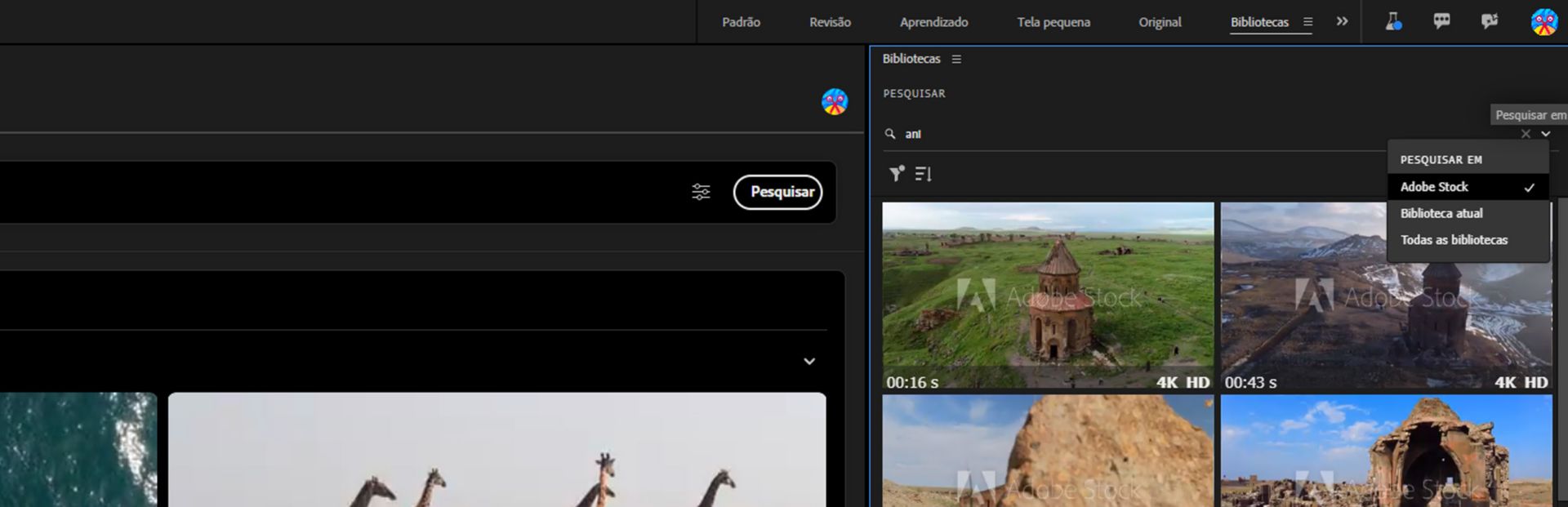Screen dimensions: 1568x507
Task: Clear the search text with X
Action: 1526,134
